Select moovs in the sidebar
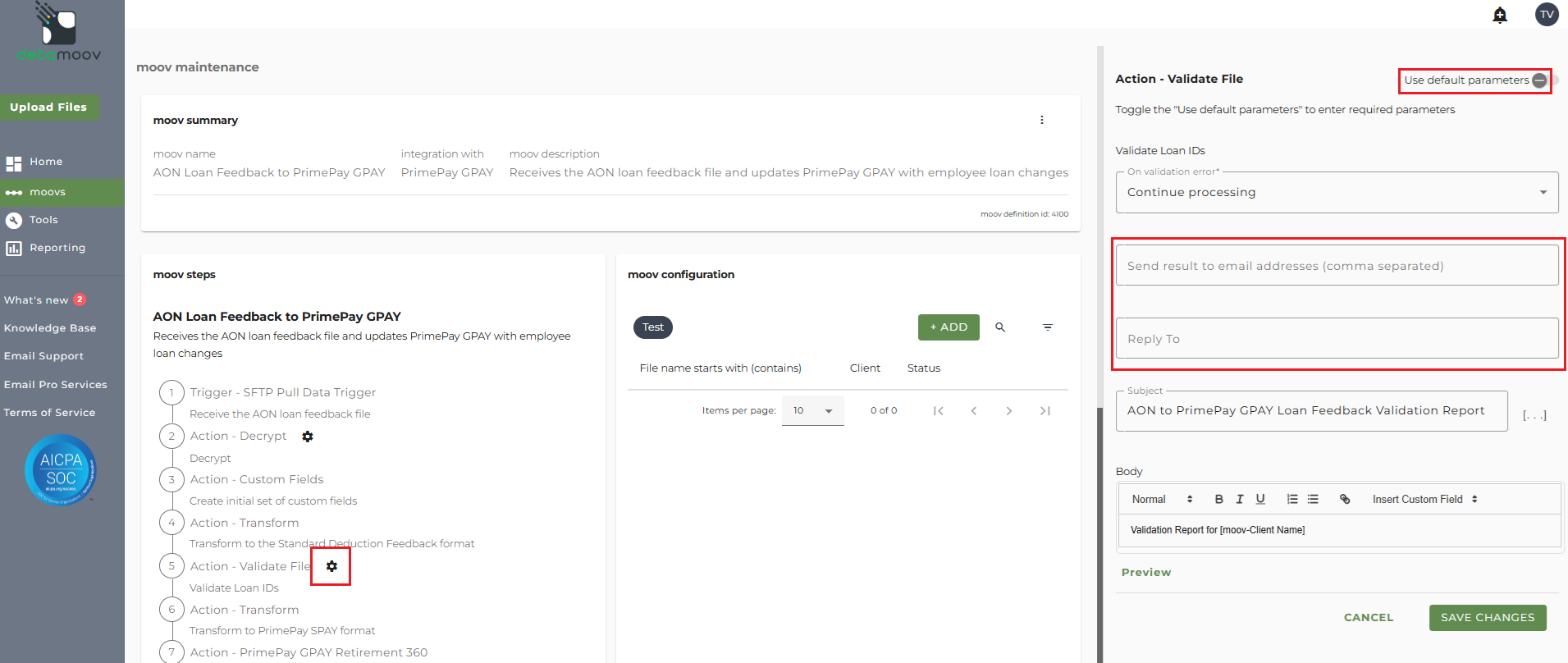This screenshot has width=1568, height=663. coord(62,192)
